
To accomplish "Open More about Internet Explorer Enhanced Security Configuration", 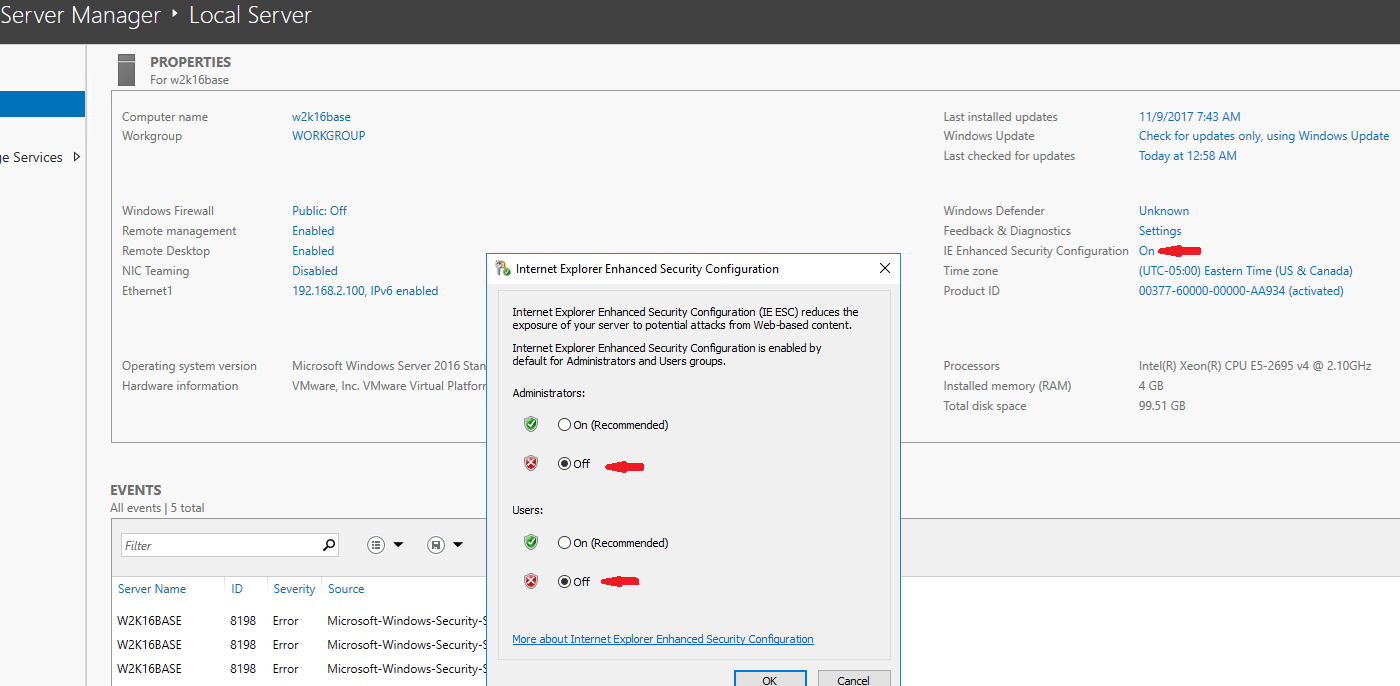I will 663,639.
